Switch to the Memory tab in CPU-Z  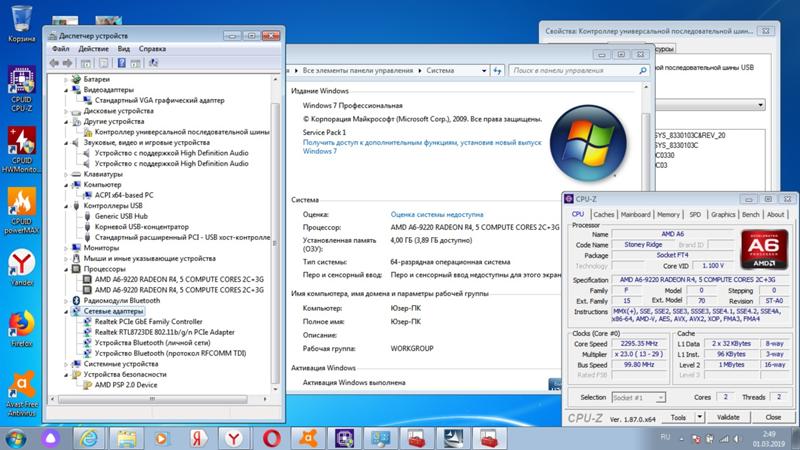click(x=668, y=214)
